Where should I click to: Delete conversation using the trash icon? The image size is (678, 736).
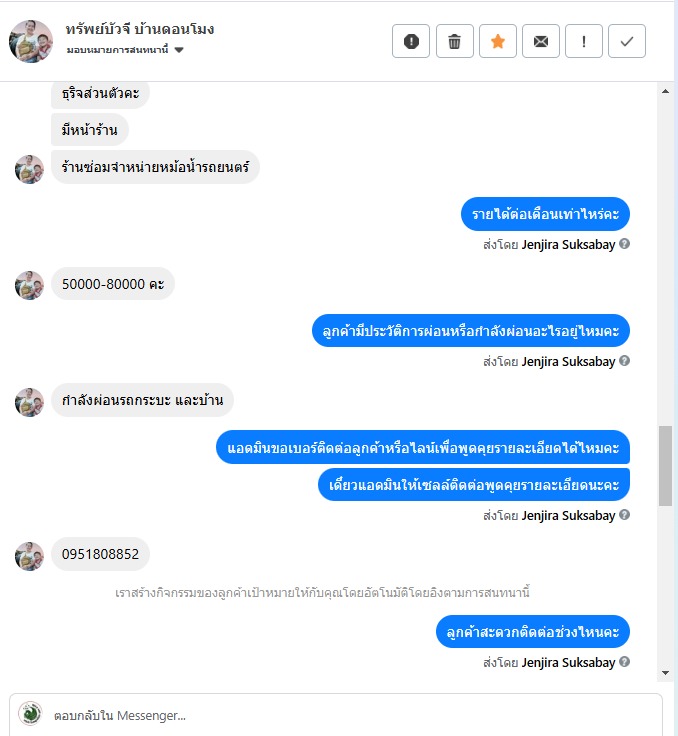pyautogui.click(x=455, y=41)
